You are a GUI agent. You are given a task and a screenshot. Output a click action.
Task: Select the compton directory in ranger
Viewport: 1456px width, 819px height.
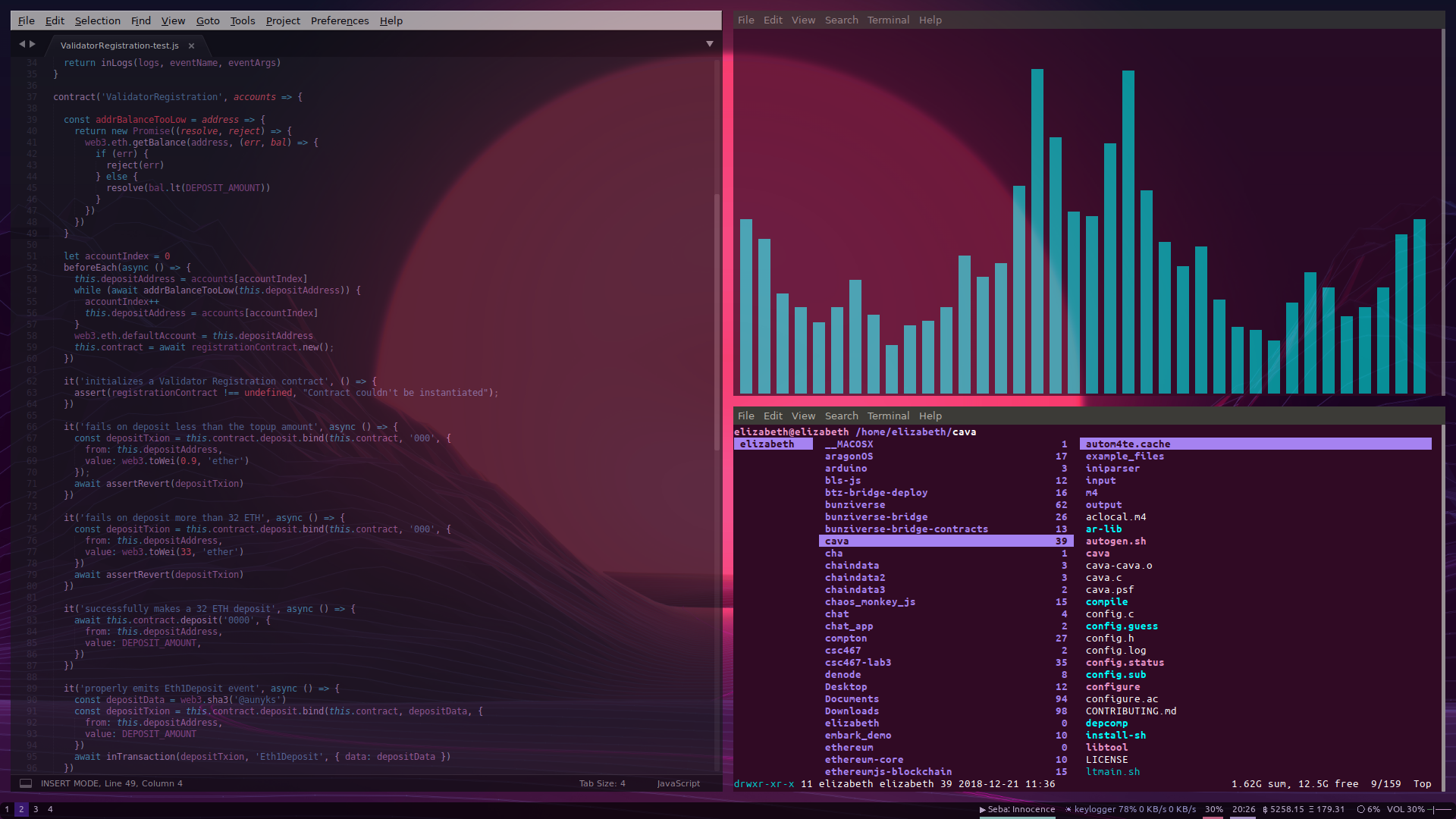tap(846, 639)
